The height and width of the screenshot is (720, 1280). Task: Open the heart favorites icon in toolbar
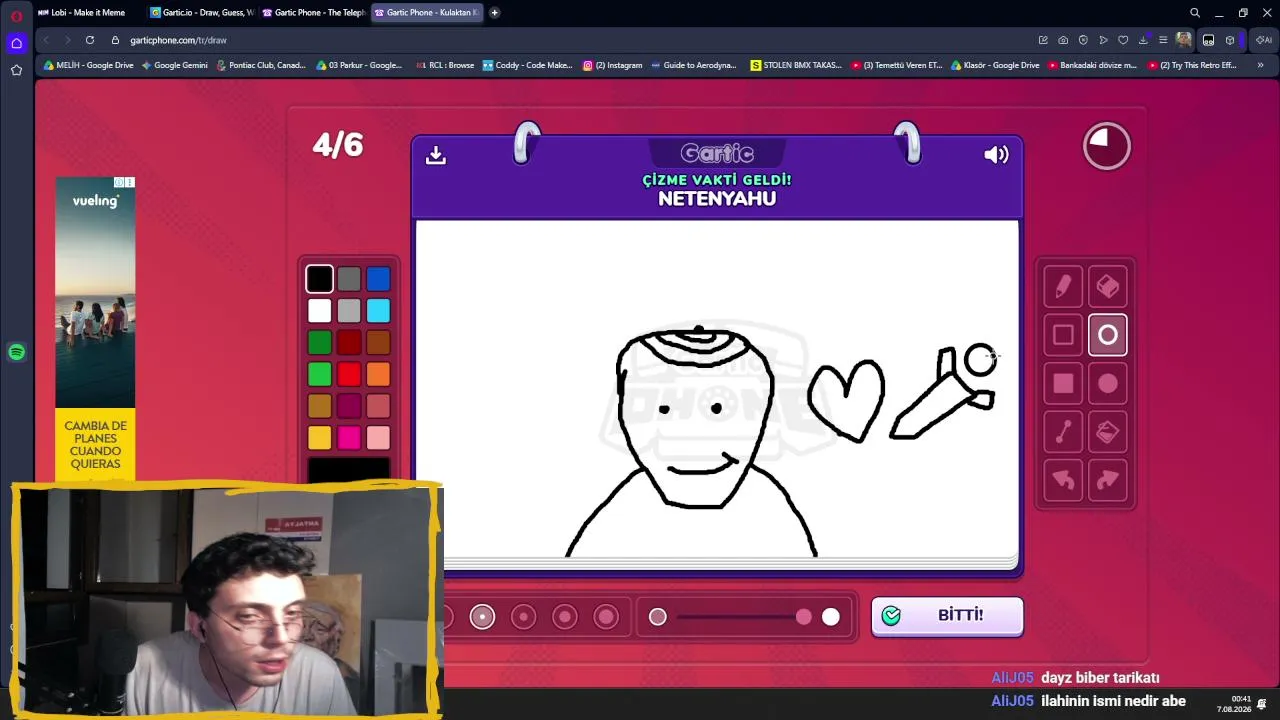coord(1123,40)
